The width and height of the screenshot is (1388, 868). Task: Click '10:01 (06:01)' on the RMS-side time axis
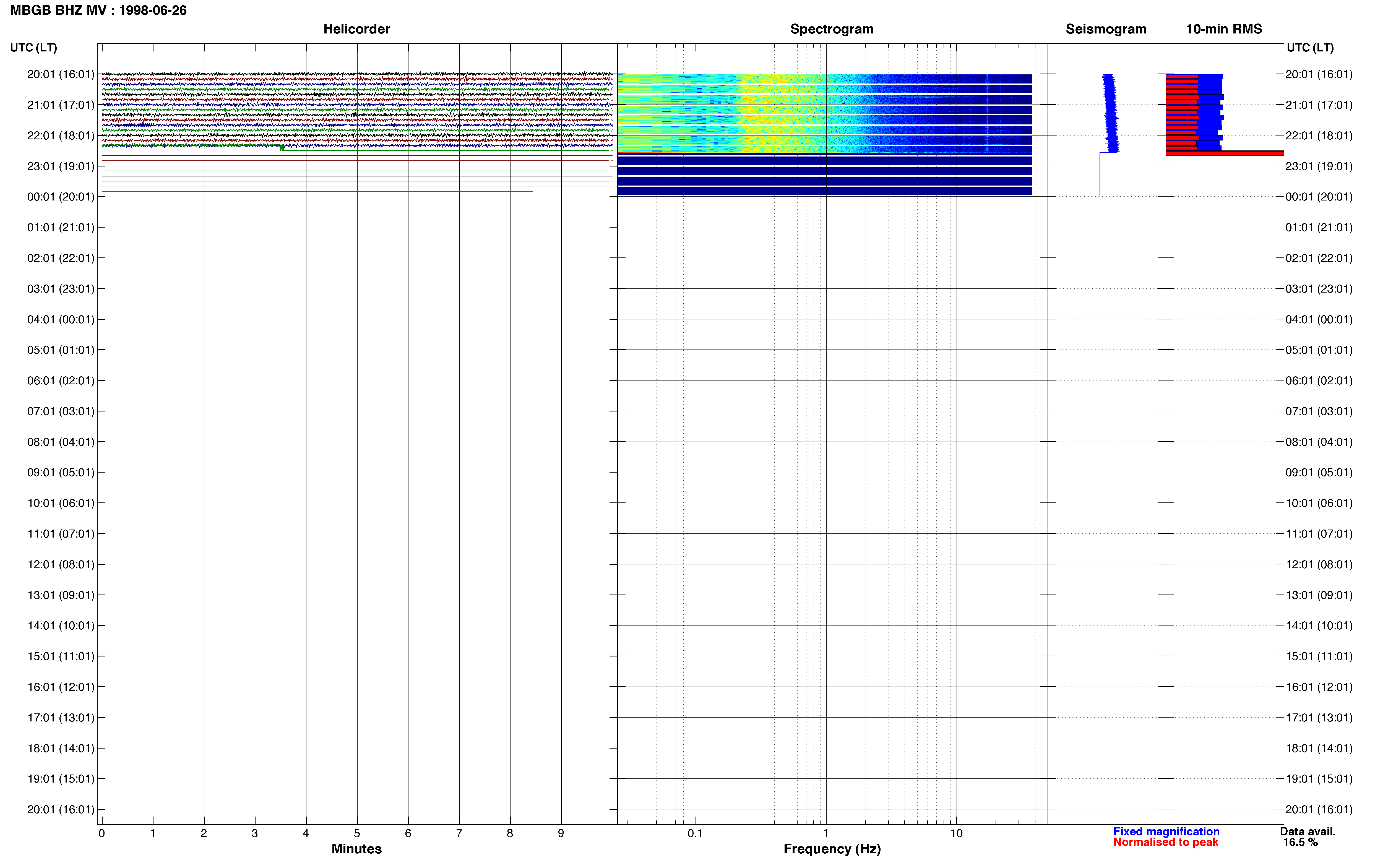pyautogui.click(x=1319, y=504)
